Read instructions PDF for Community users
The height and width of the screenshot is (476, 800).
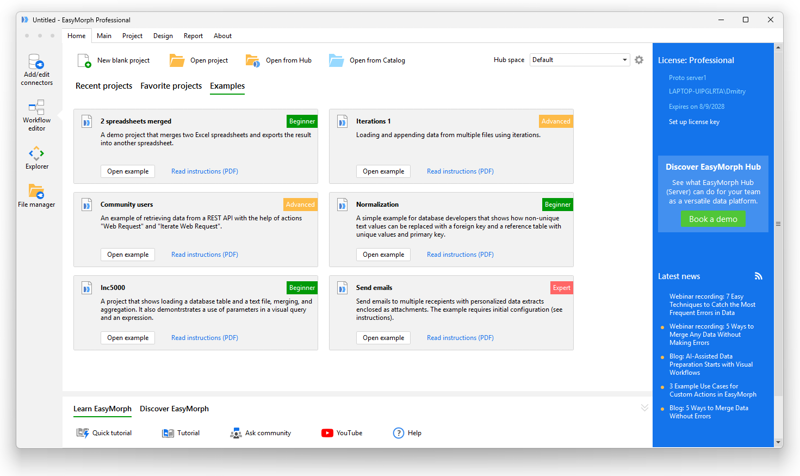[x=205, y=255]
